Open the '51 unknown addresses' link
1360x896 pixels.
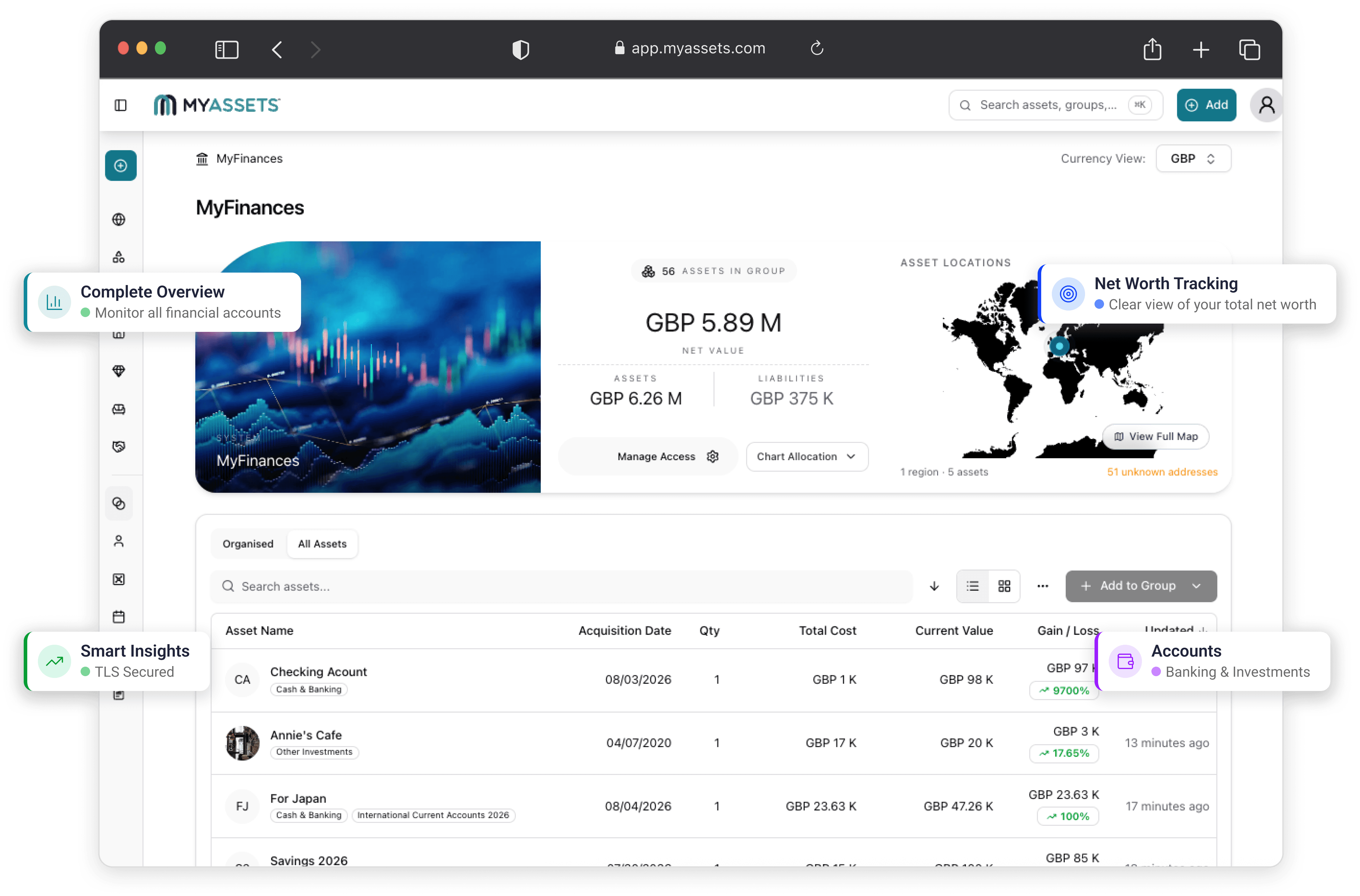[1162, 472]
